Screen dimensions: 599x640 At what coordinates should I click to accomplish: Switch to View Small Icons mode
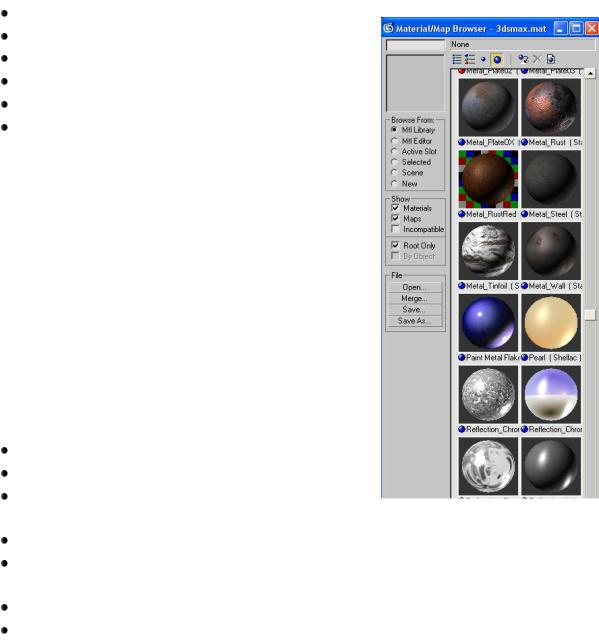483,60
